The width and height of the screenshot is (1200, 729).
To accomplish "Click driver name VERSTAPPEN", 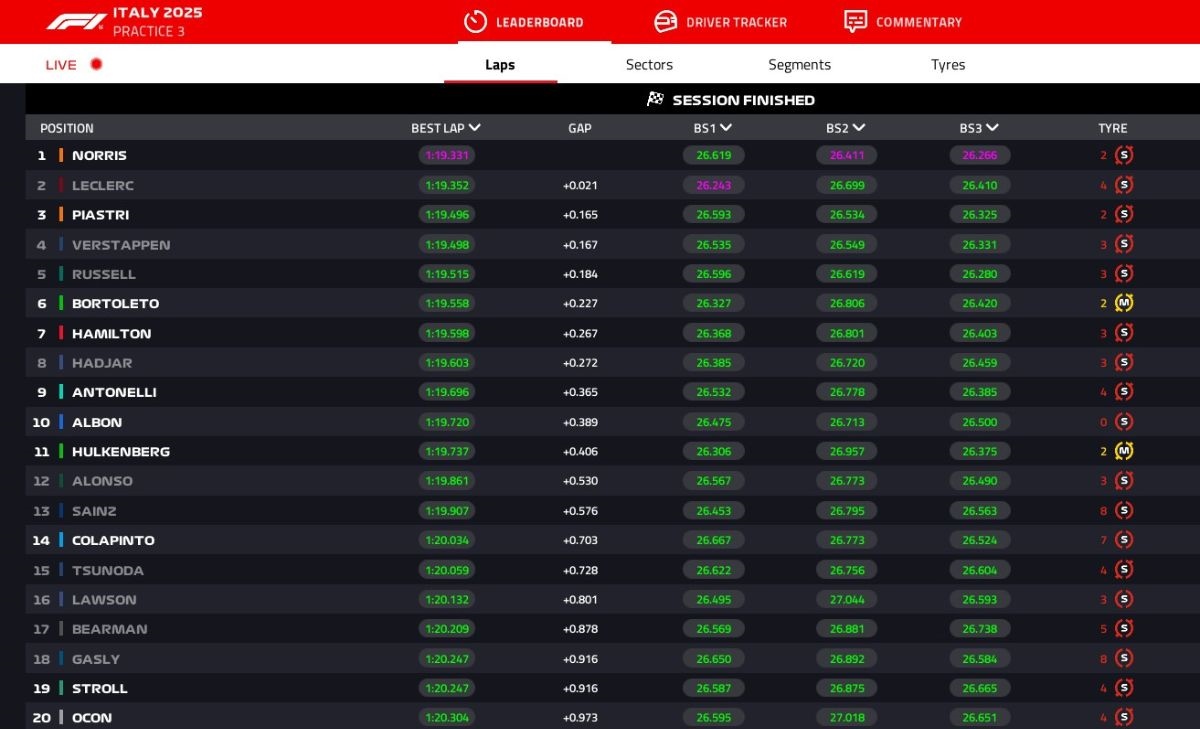I will pos(121,245).
